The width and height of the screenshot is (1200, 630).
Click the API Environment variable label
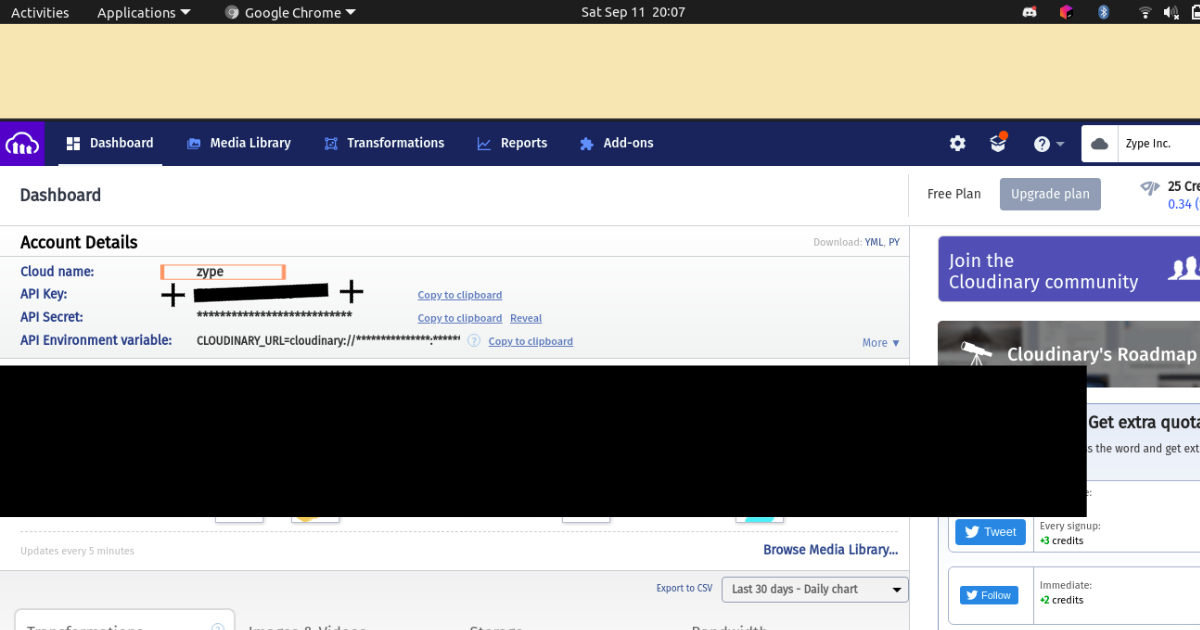click(96, 341)
